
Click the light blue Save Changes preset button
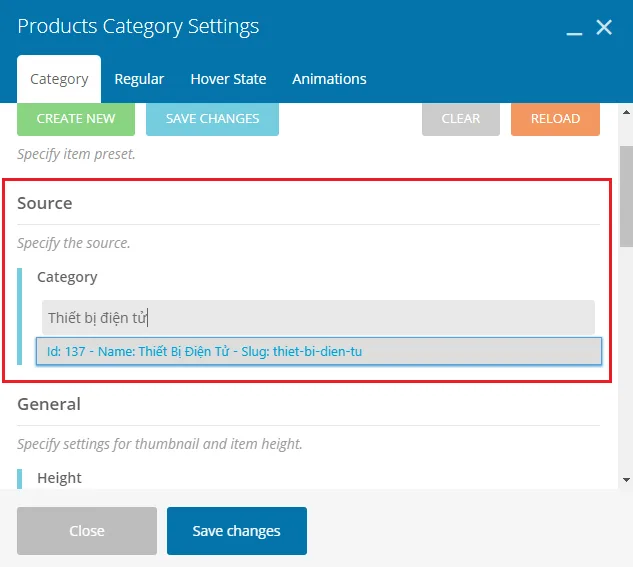(x=212, y=118)
